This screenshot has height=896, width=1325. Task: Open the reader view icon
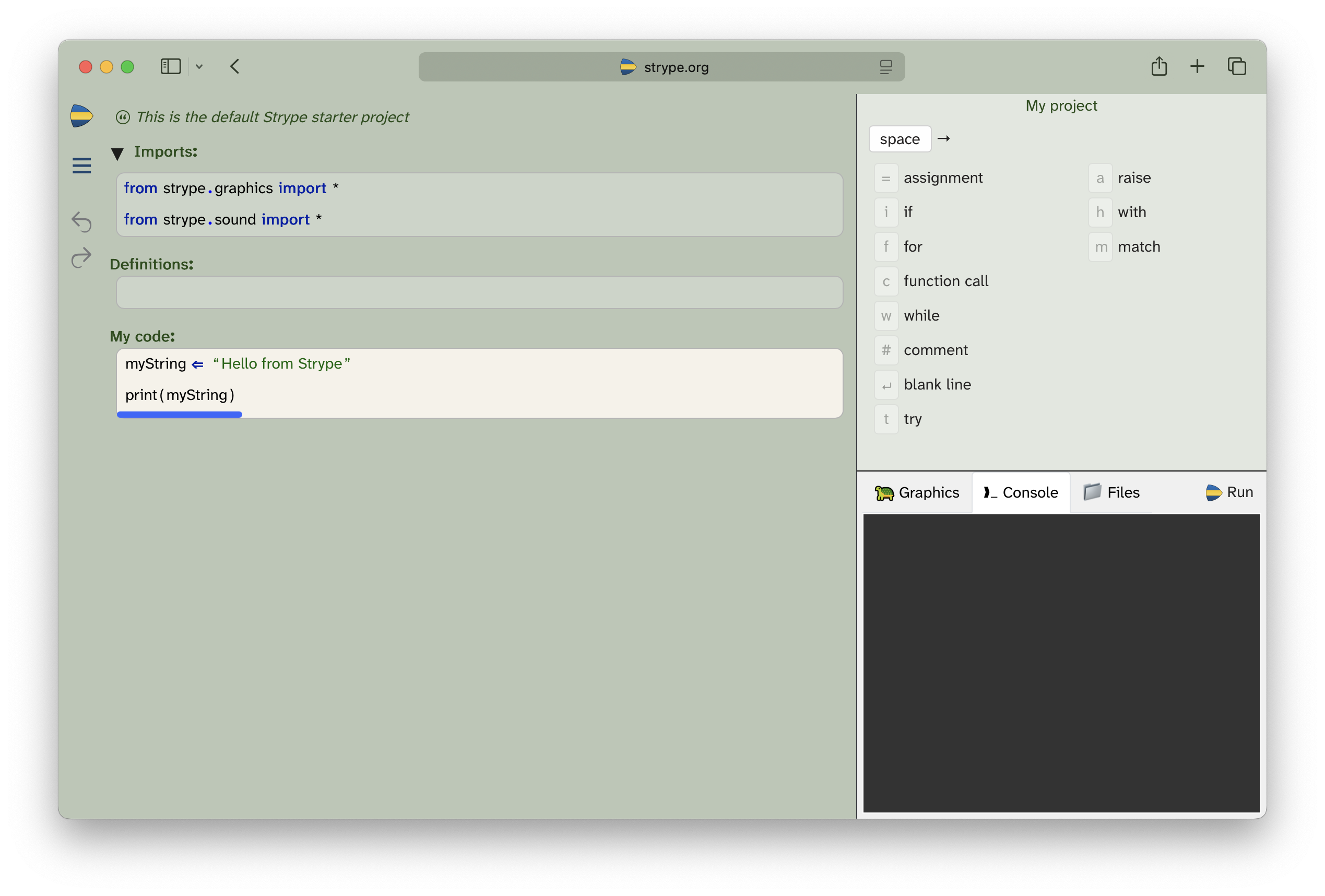[x=885, y=67]
